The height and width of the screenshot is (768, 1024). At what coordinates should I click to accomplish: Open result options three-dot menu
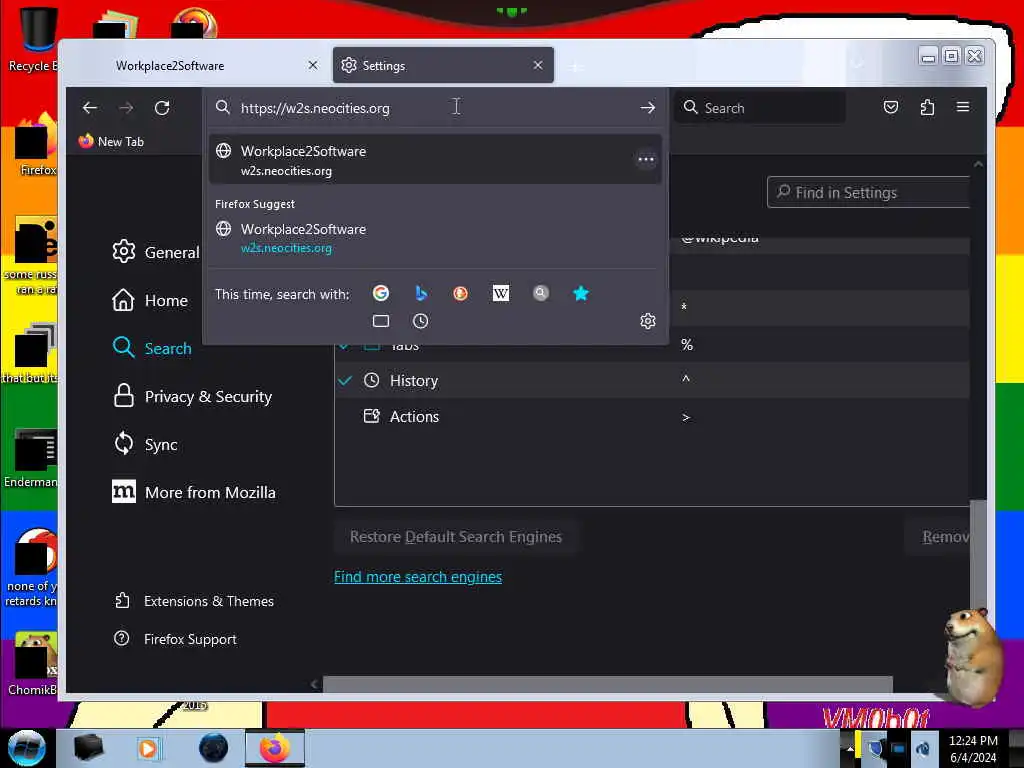[x=646, y=159]
